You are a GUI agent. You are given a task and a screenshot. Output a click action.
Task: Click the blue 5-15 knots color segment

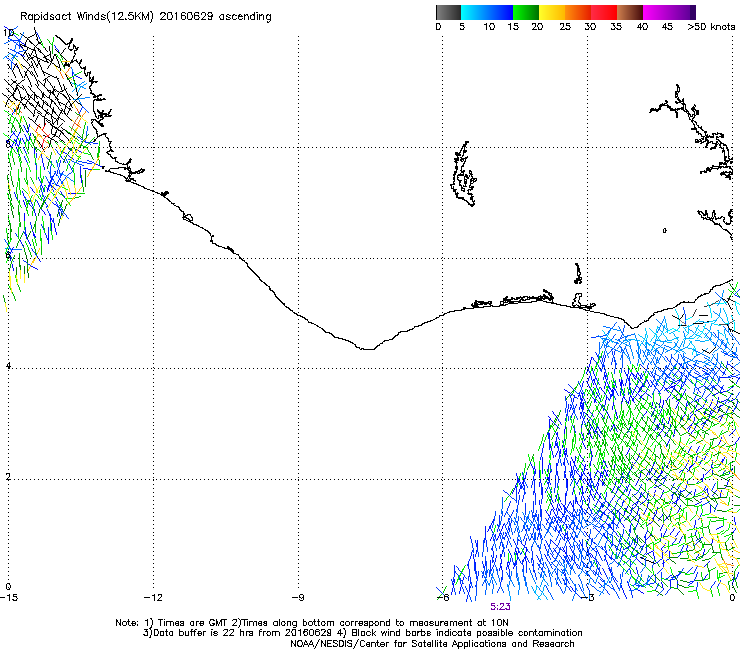pyautogui.click(x=487, y=12)
